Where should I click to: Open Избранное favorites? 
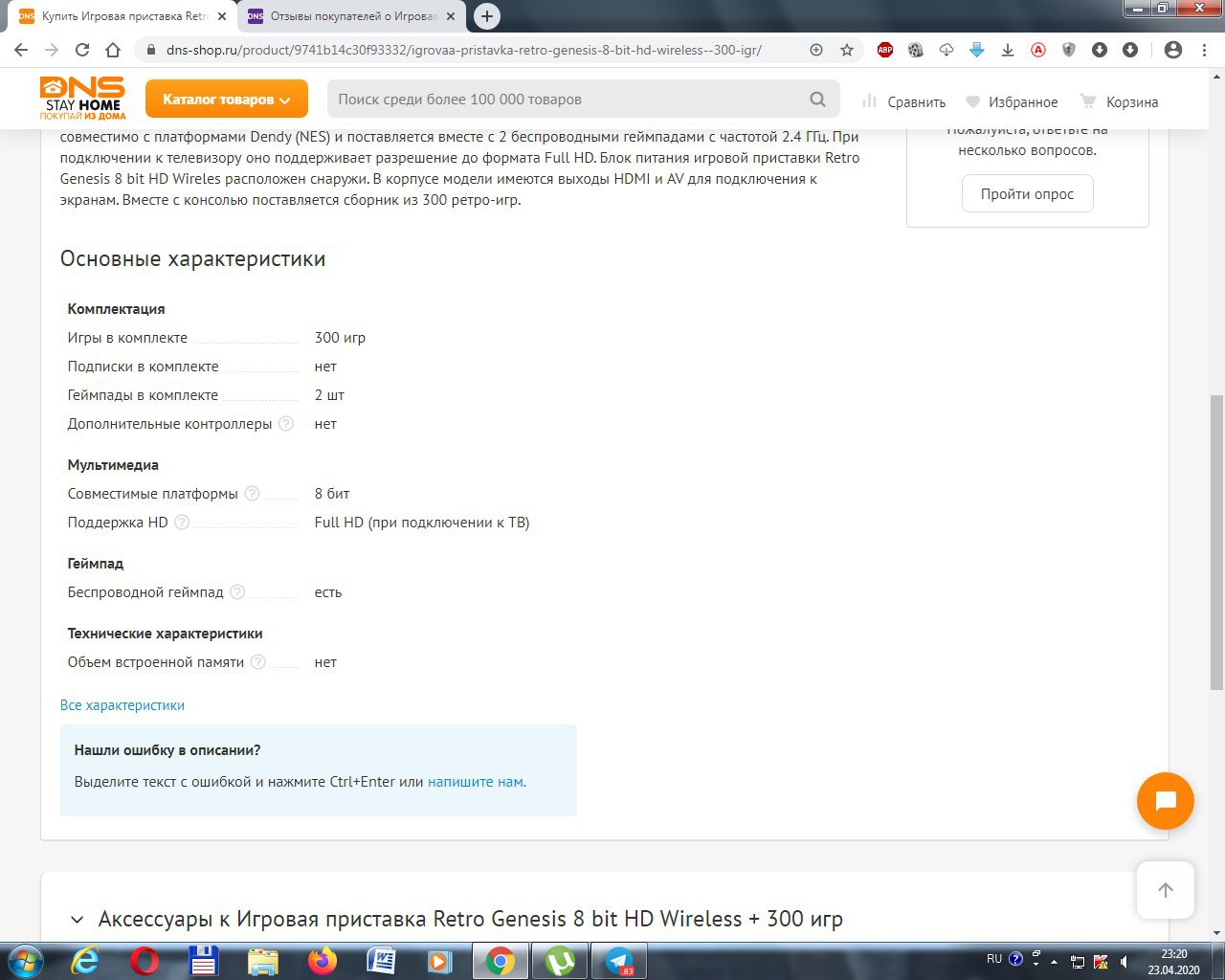coord(1012,101)
